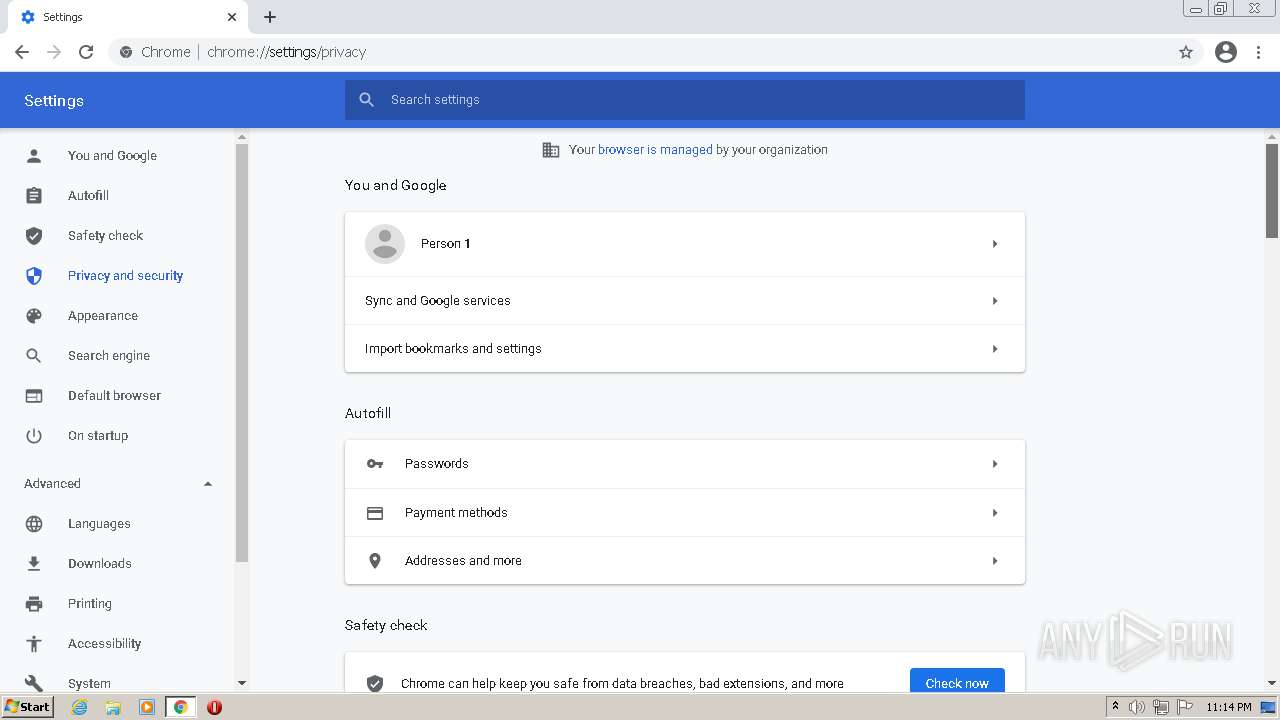Image resolution: width=1280 pixels, height=720 pixels.
Task: Open the file explorer taskbar icon
Action: point(113,707)
